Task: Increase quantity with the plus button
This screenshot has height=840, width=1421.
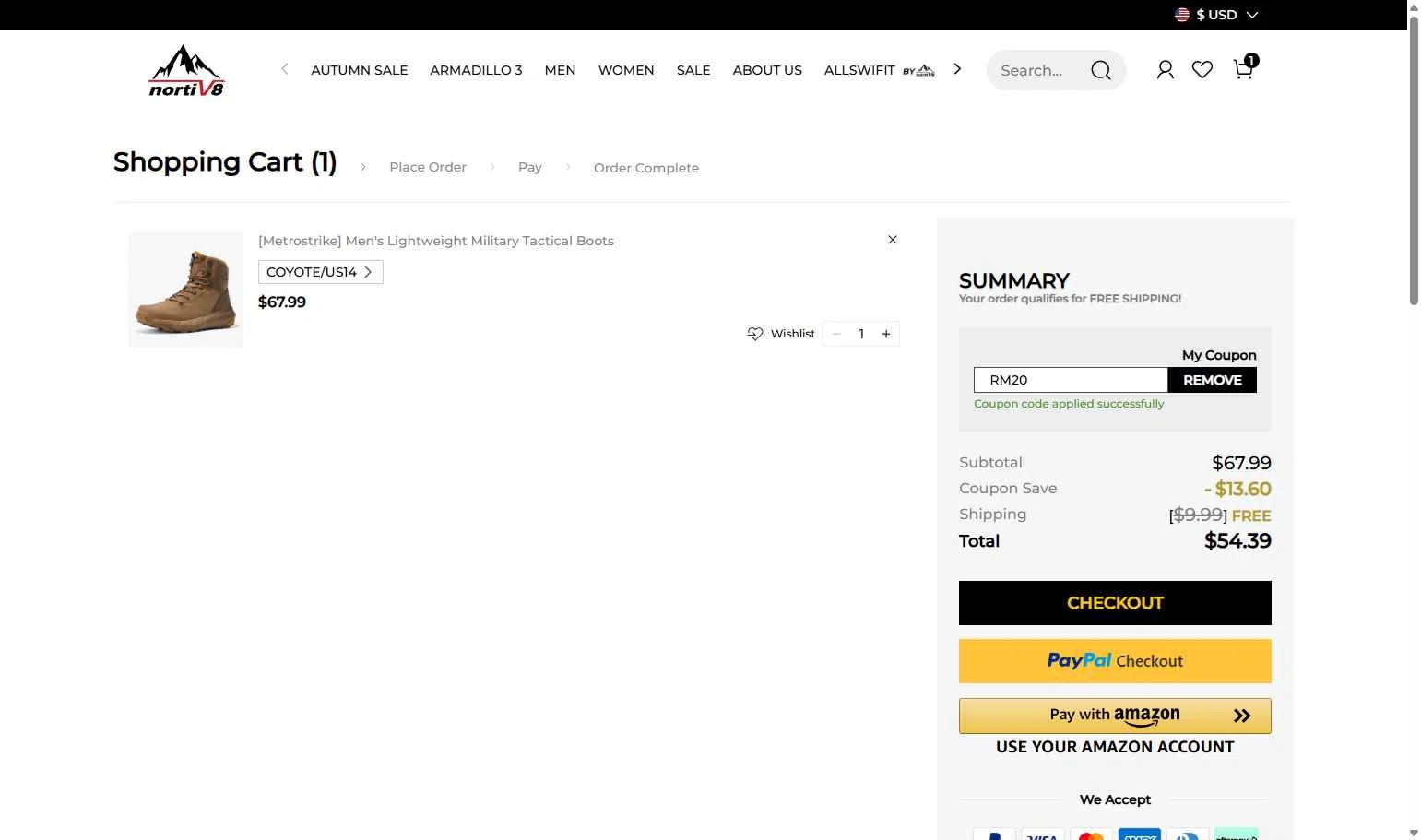Action: point(886,334)
